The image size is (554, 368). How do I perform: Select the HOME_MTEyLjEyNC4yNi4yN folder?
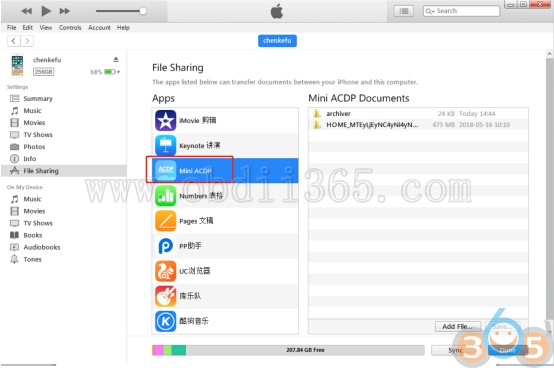point(418,124)
